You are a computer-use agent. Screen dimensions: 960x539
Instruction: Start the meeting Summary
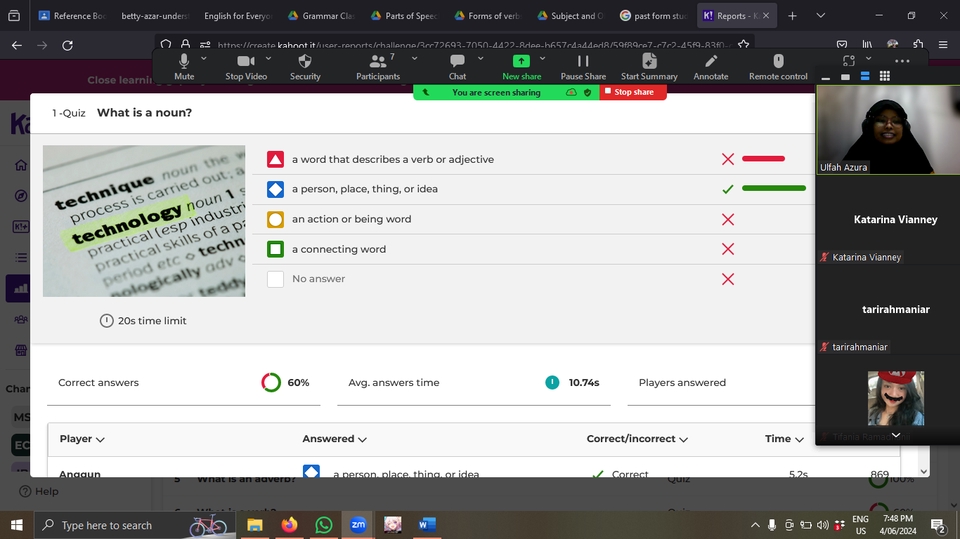tap(649, 67)
